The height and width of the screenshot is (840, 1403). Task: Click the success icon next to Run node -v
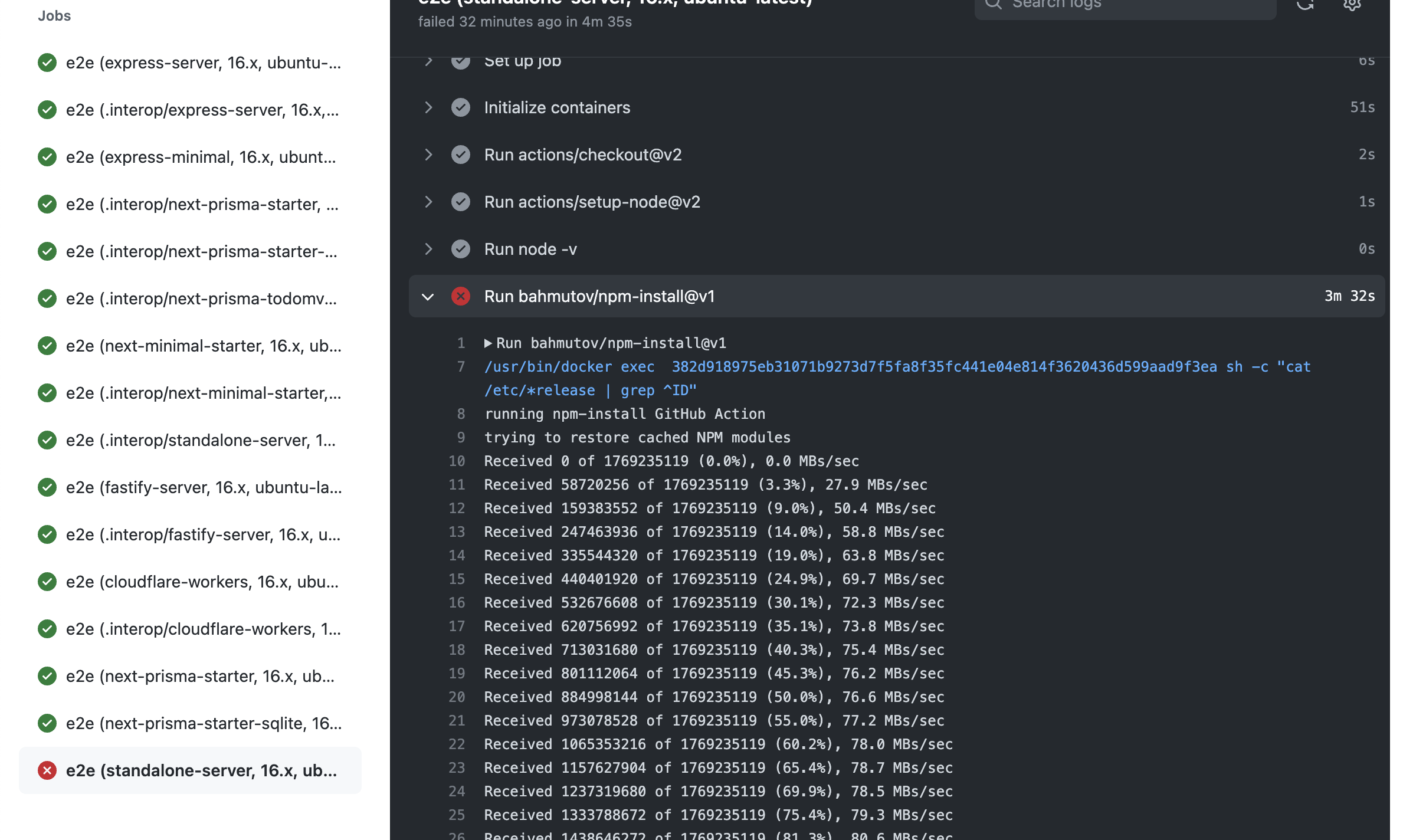point(460,249)
